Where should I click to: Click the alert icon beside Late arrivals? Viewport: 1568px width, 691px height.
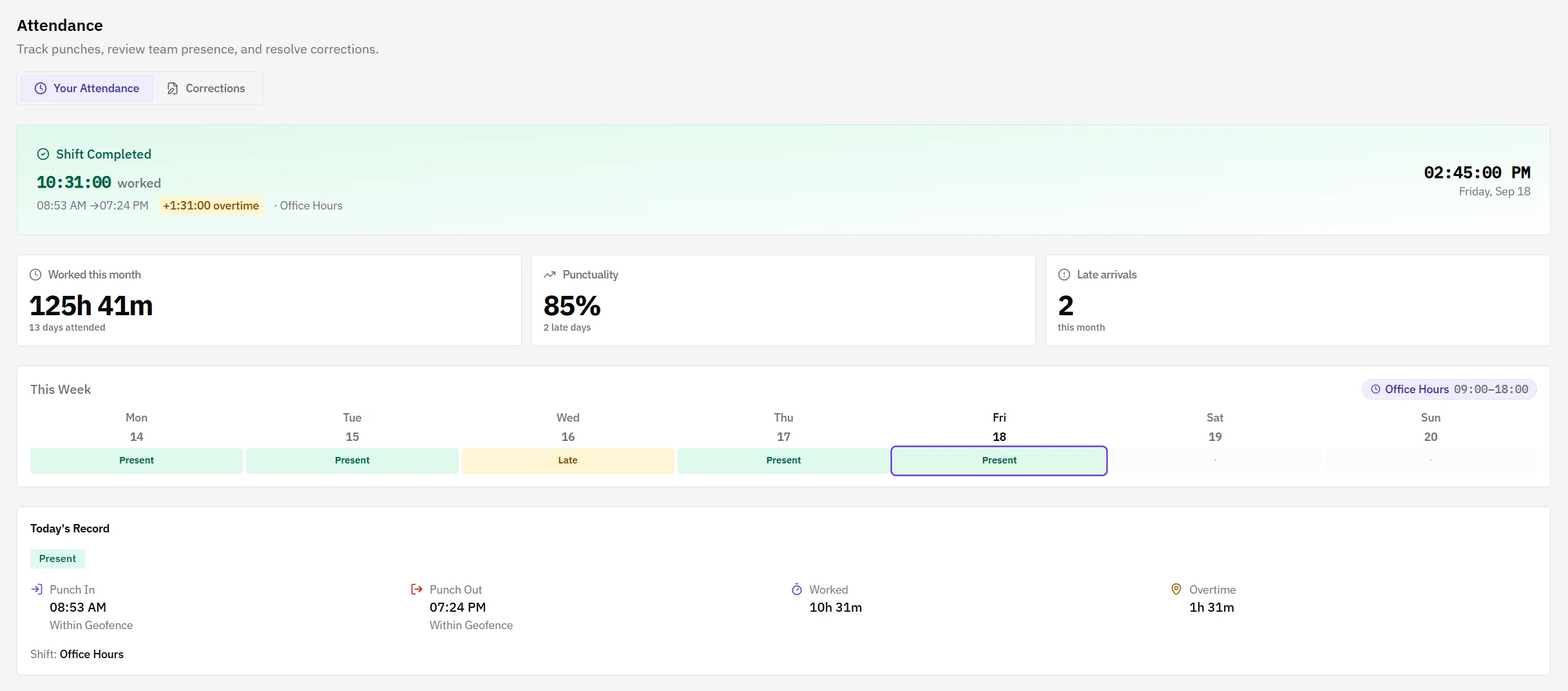[x=1064, y=275]
